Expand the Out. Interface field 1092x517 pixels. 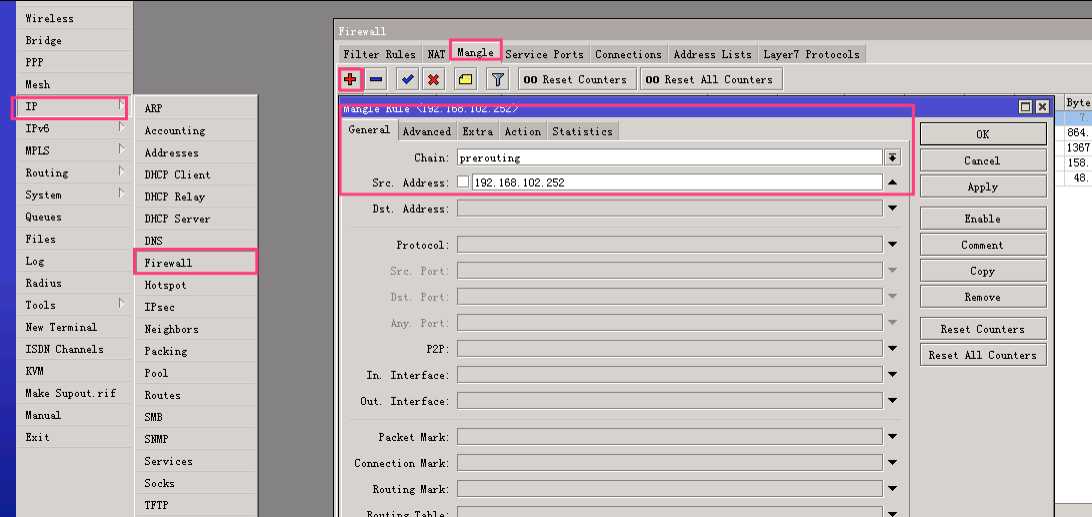pos(892,401)
